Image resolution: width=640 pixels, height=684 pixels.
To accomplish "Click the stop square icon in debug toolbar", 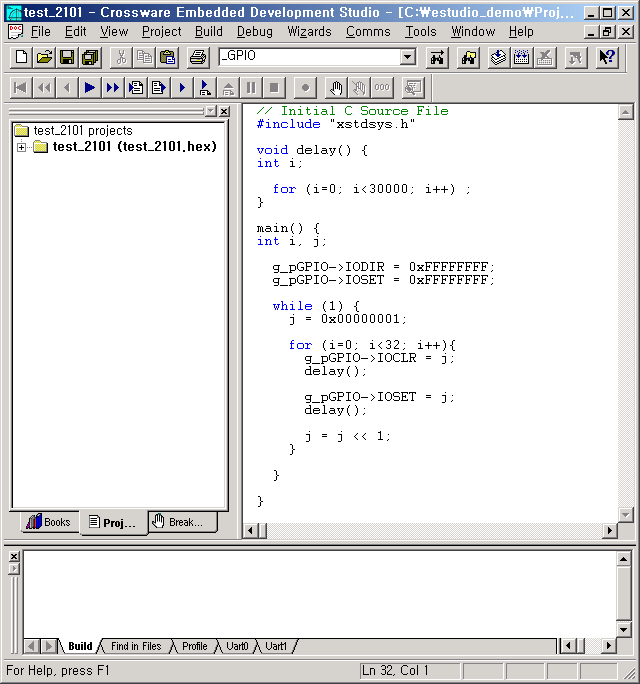I will point(274,88).
